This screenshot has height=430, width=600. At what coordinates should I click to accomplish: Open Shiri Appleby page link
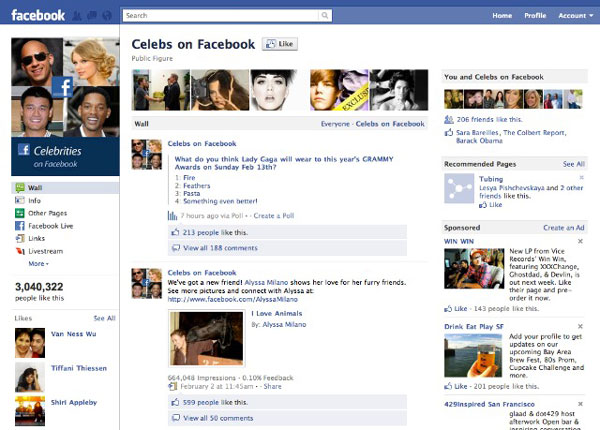tap(74, 402)
